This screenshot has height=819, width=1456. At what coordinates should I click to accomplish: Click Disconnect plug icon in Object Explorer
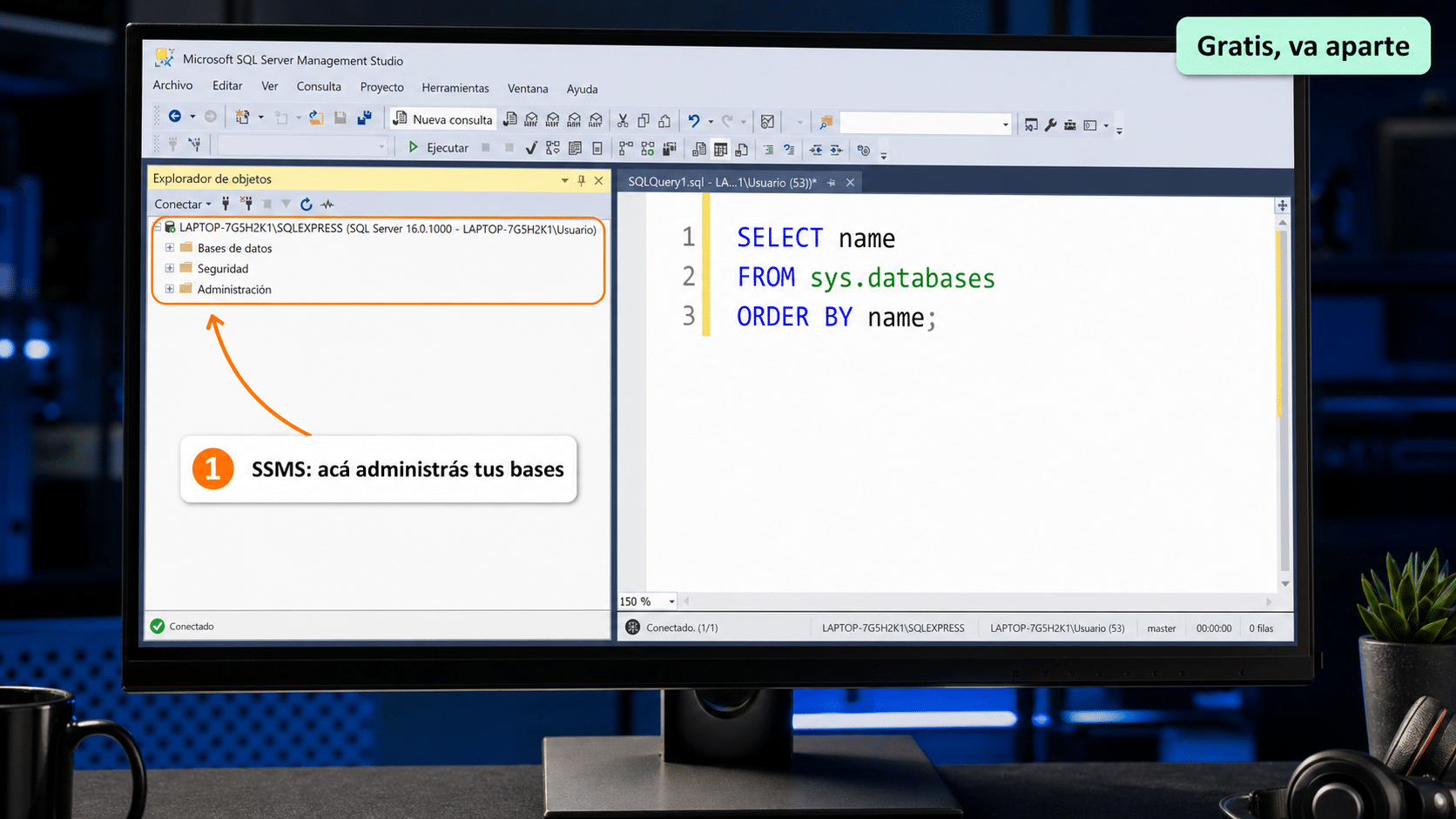(x=246, y=204)
